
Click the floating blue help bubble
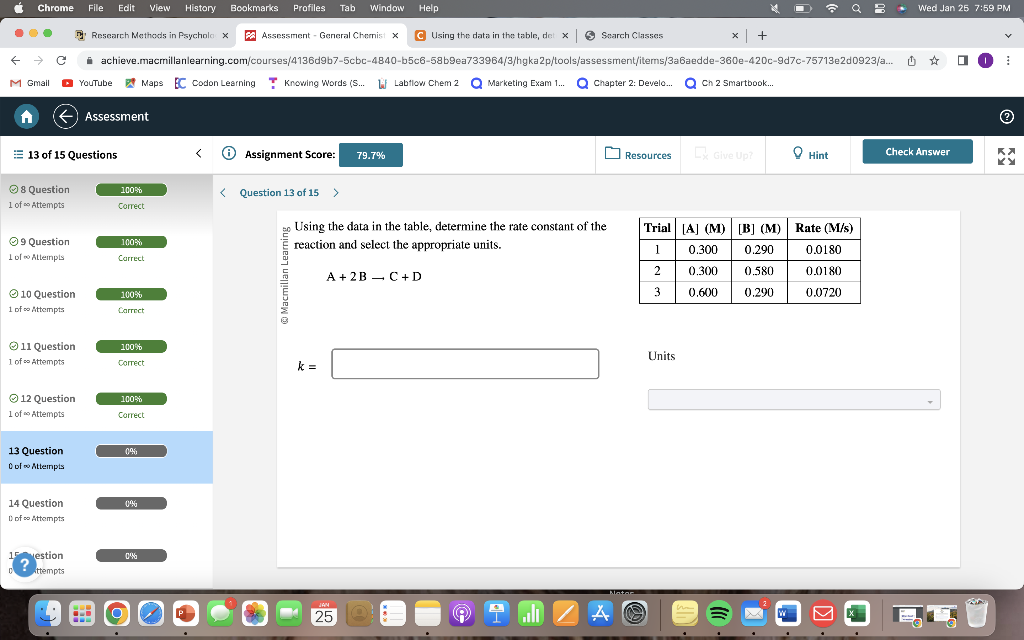tap(24, 564)
